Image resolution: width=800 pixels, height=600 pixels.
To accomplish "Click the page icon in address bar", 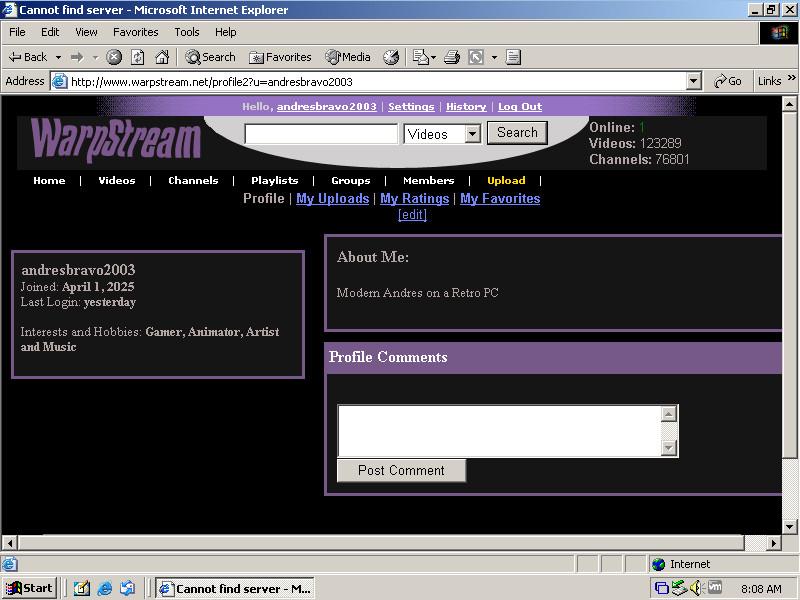I will 60,81.
